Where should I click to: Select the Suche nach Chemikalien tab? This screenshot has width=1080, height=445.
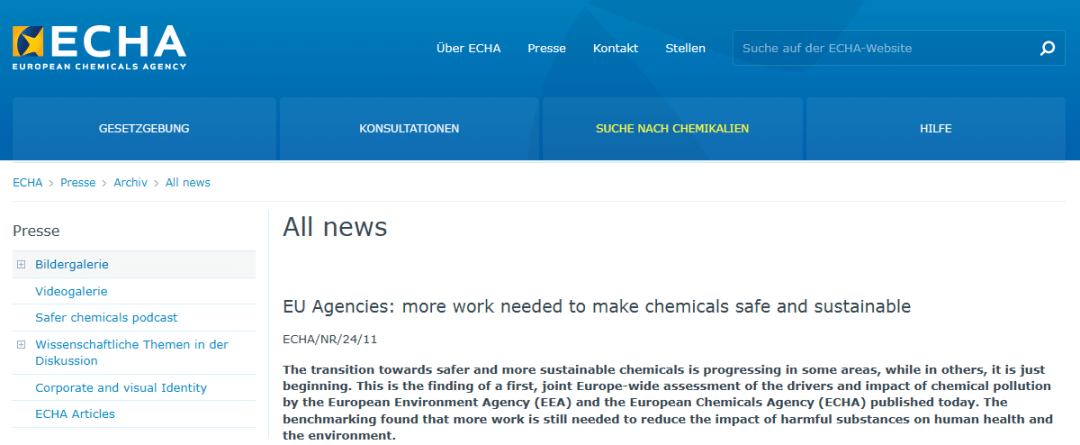[x=672, y=129]
